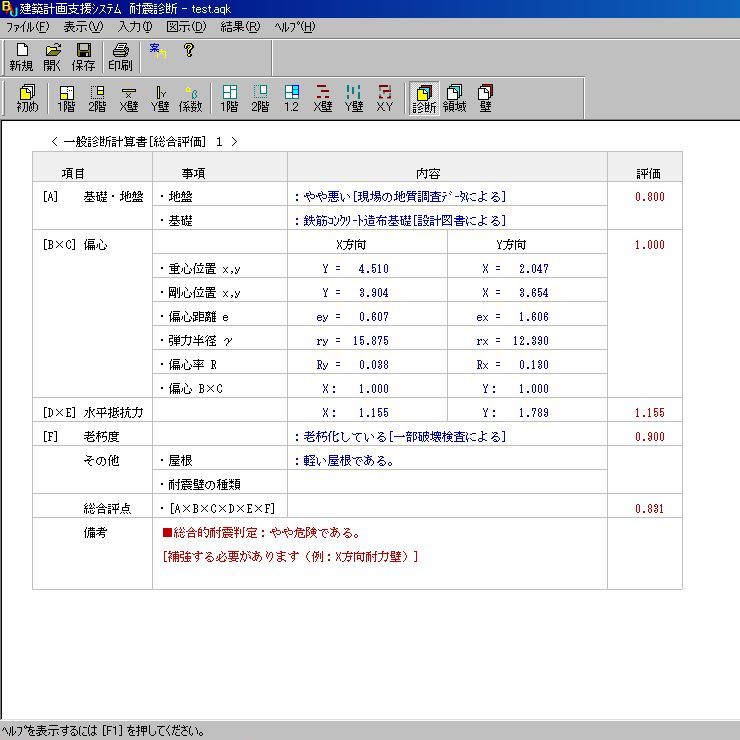Go to next page with the > arrow

tap(234, 142)
